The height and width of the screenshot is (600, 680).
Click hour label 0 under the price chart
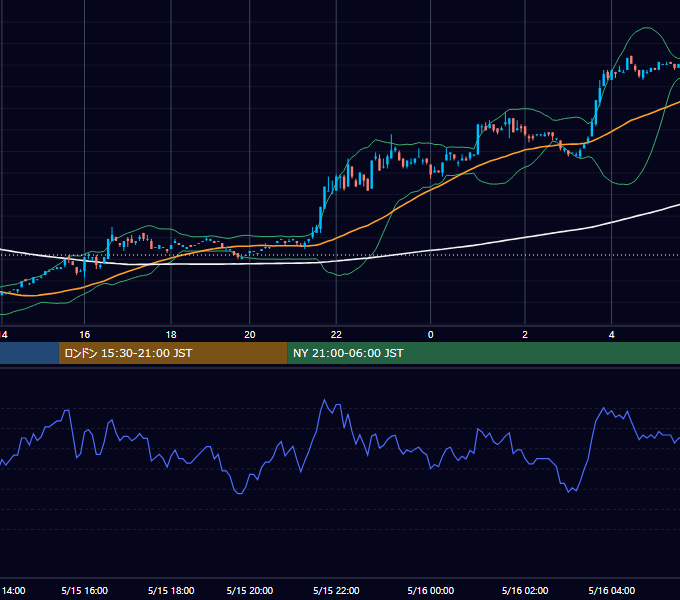pyautogui.click(x=431, y=334)
